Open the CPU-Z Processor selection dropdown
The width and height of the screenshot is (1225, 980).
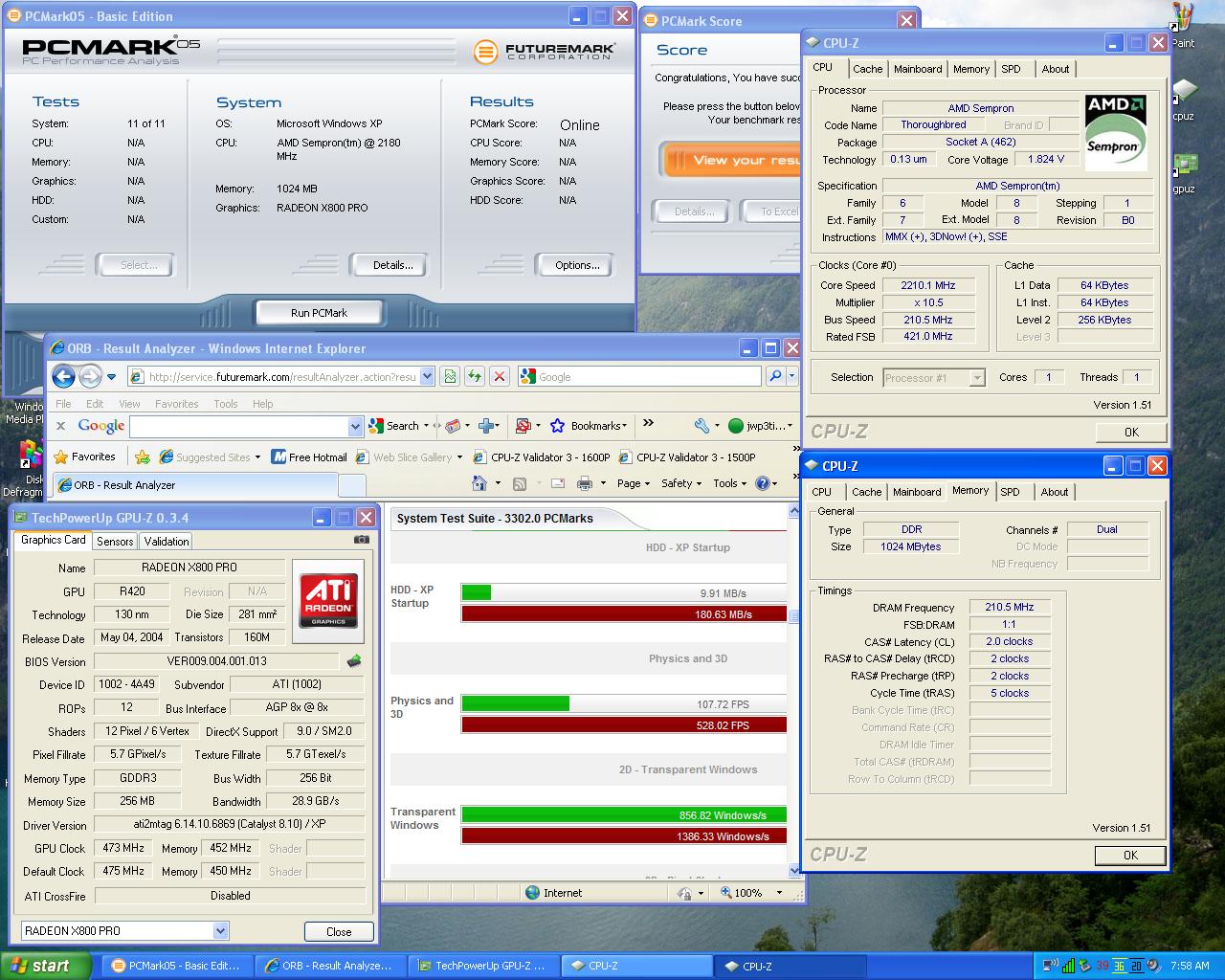(976, 378)
